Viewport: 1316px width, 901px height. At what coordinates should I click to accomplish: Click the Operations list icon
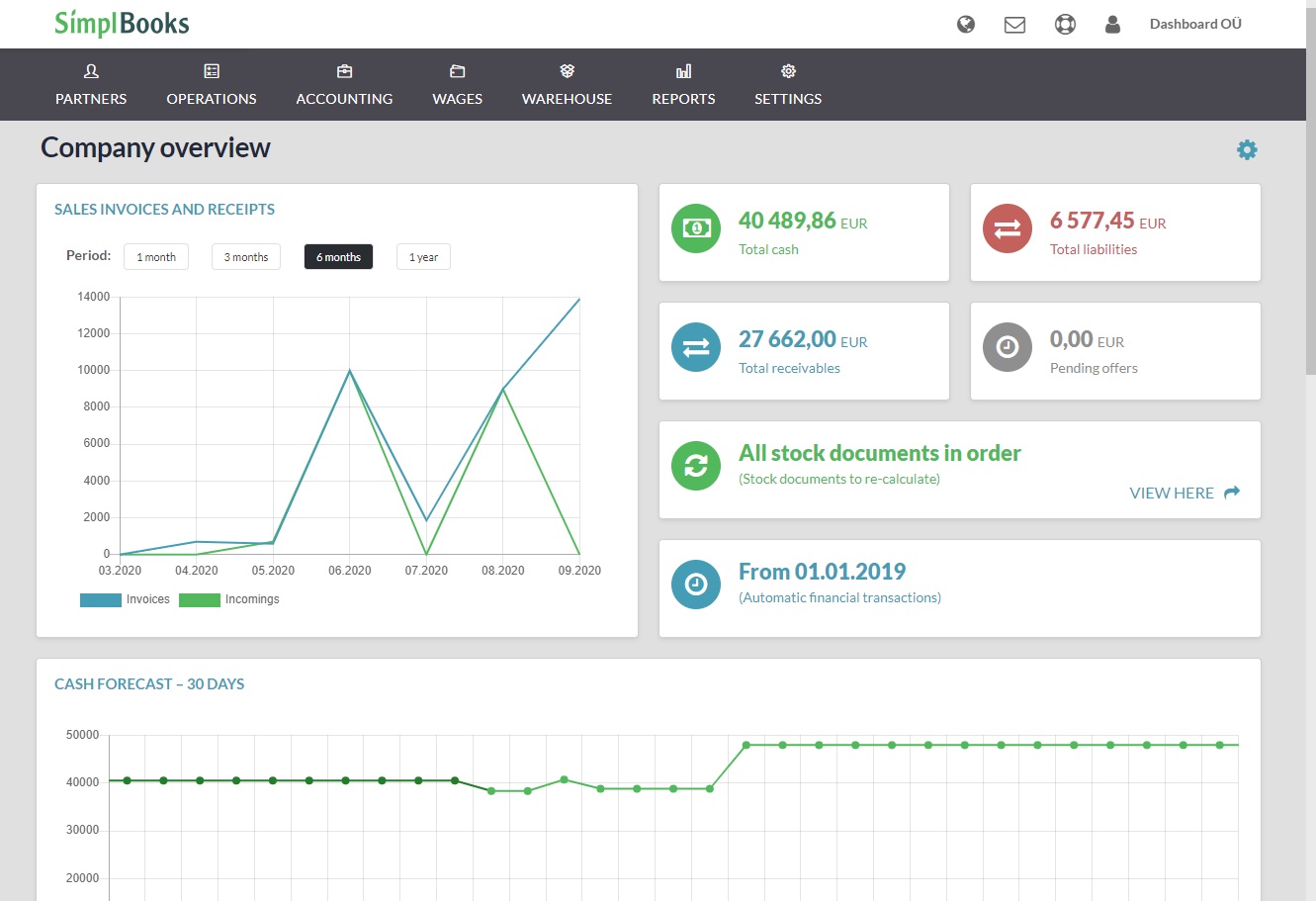click(x=212, y=71)
